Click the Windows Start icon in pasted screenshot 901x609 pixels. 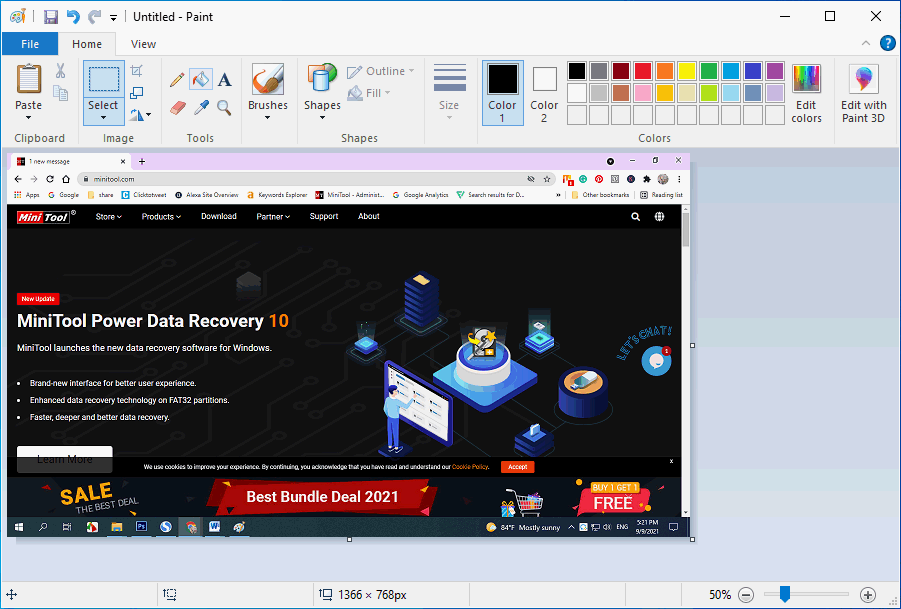(x=18, y=527)
